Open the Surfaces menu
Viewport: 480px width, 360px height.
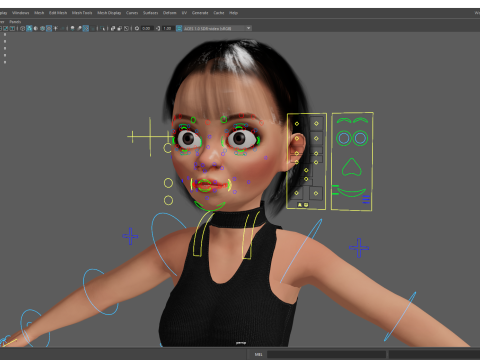click(151, 13)
